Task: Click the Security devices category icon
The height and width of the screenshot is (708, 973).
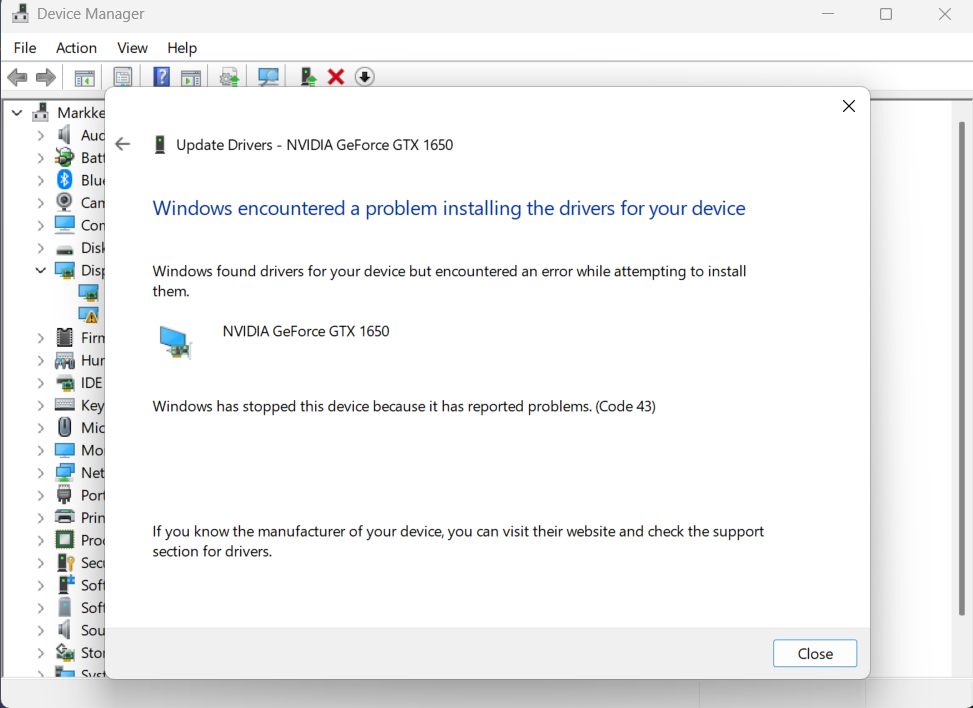Action: point(66,562)
